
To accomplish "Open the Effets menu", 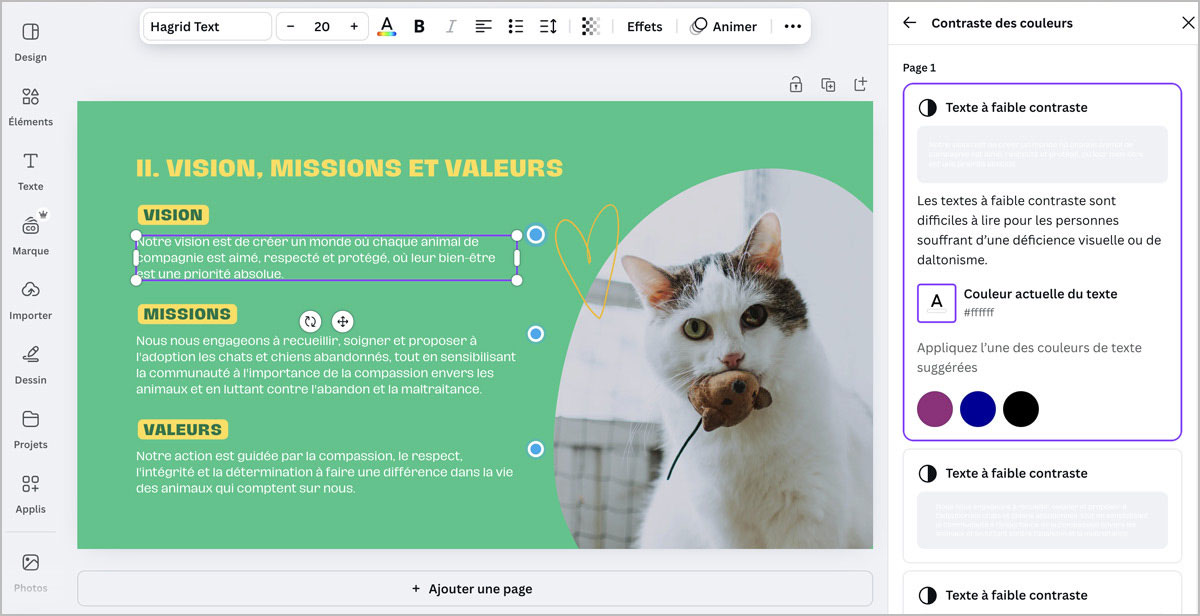I will 644,27.
